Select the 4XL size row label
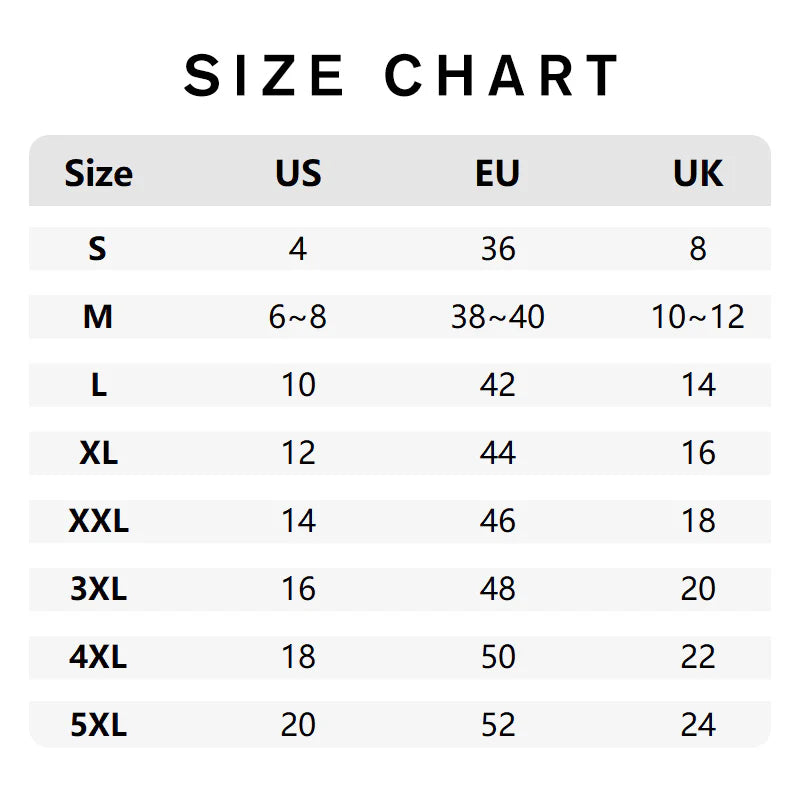 [x=98, y=657]
